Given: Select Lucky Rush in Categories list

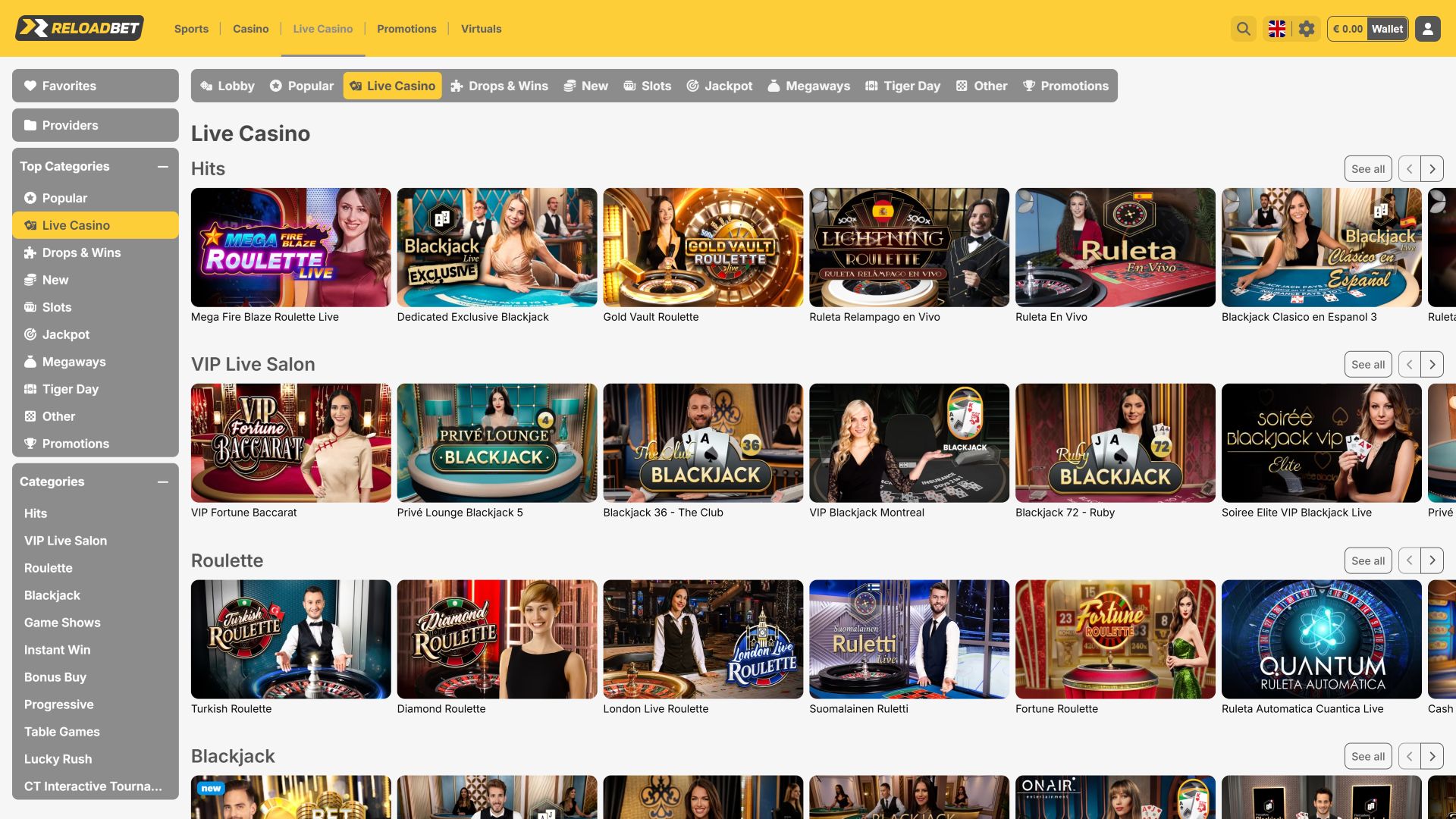Looking at the screenshot, I should click(58, 759).
